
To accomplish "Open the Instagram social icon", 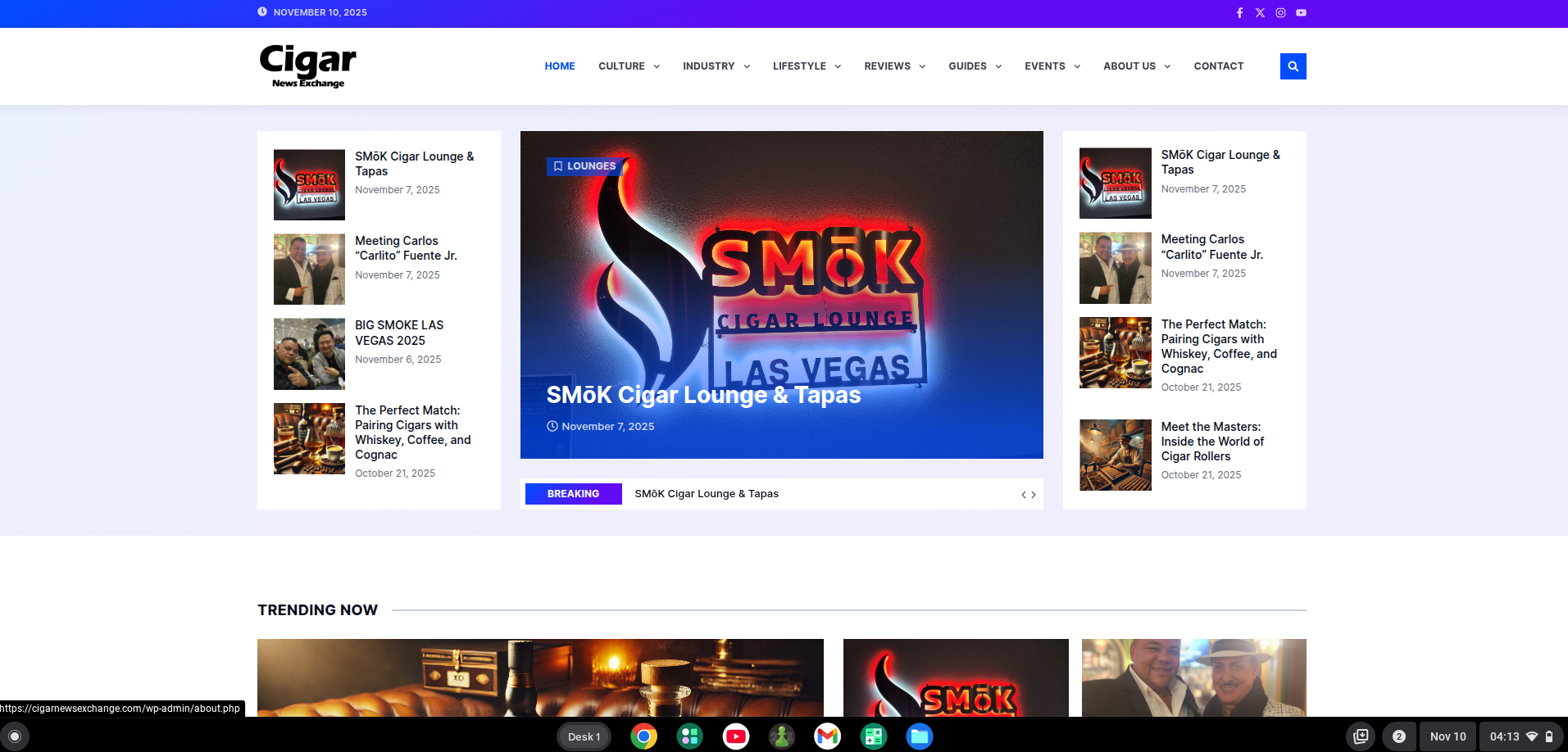I will click(x=1280, y=13).
